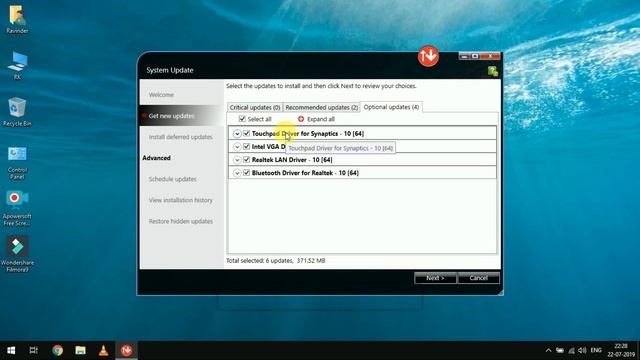The image size is (640, 360).
Task: Expand Bluetooth Driver for Realtek details
Action: tap(237, 173)
